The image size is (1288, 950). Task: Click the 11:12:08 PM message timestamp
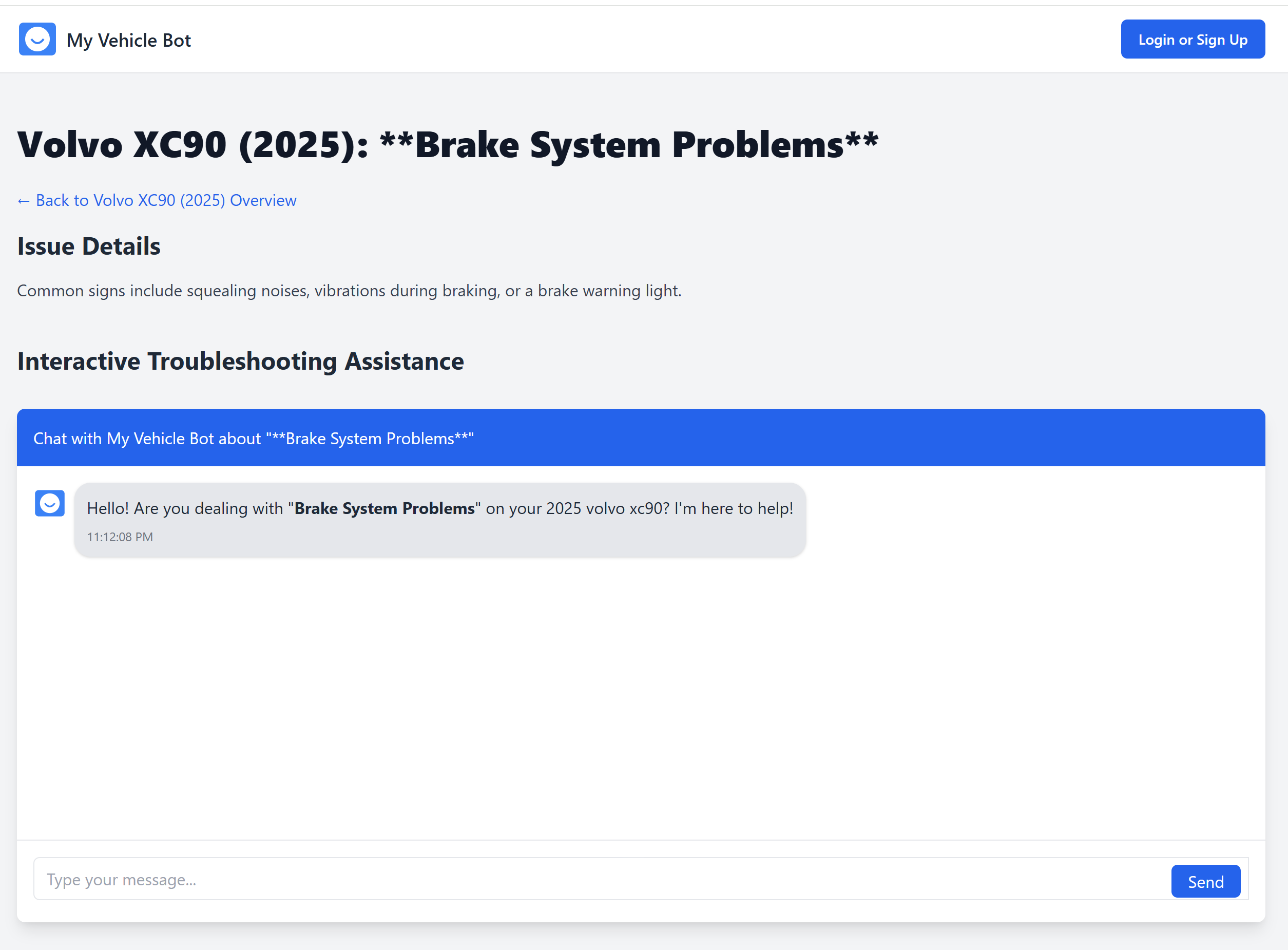120,537
